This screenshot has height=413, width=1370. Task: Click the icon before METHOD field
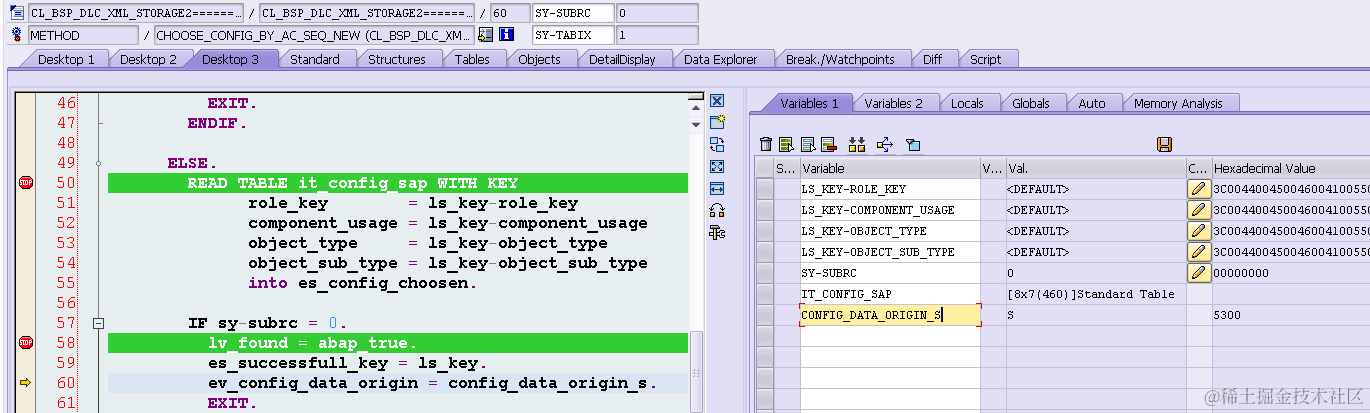[x=16, y=35]
